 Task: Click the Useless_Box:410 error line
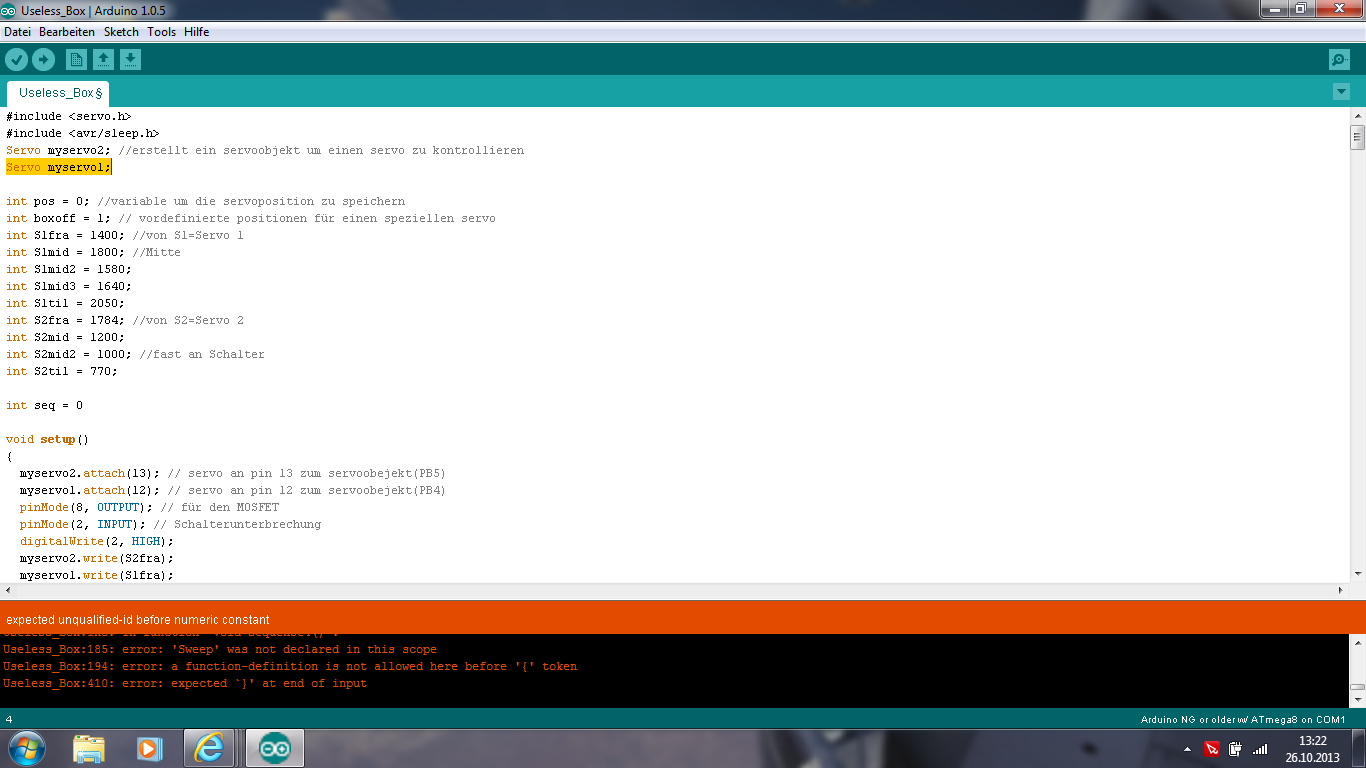click(x=185, y=683)
